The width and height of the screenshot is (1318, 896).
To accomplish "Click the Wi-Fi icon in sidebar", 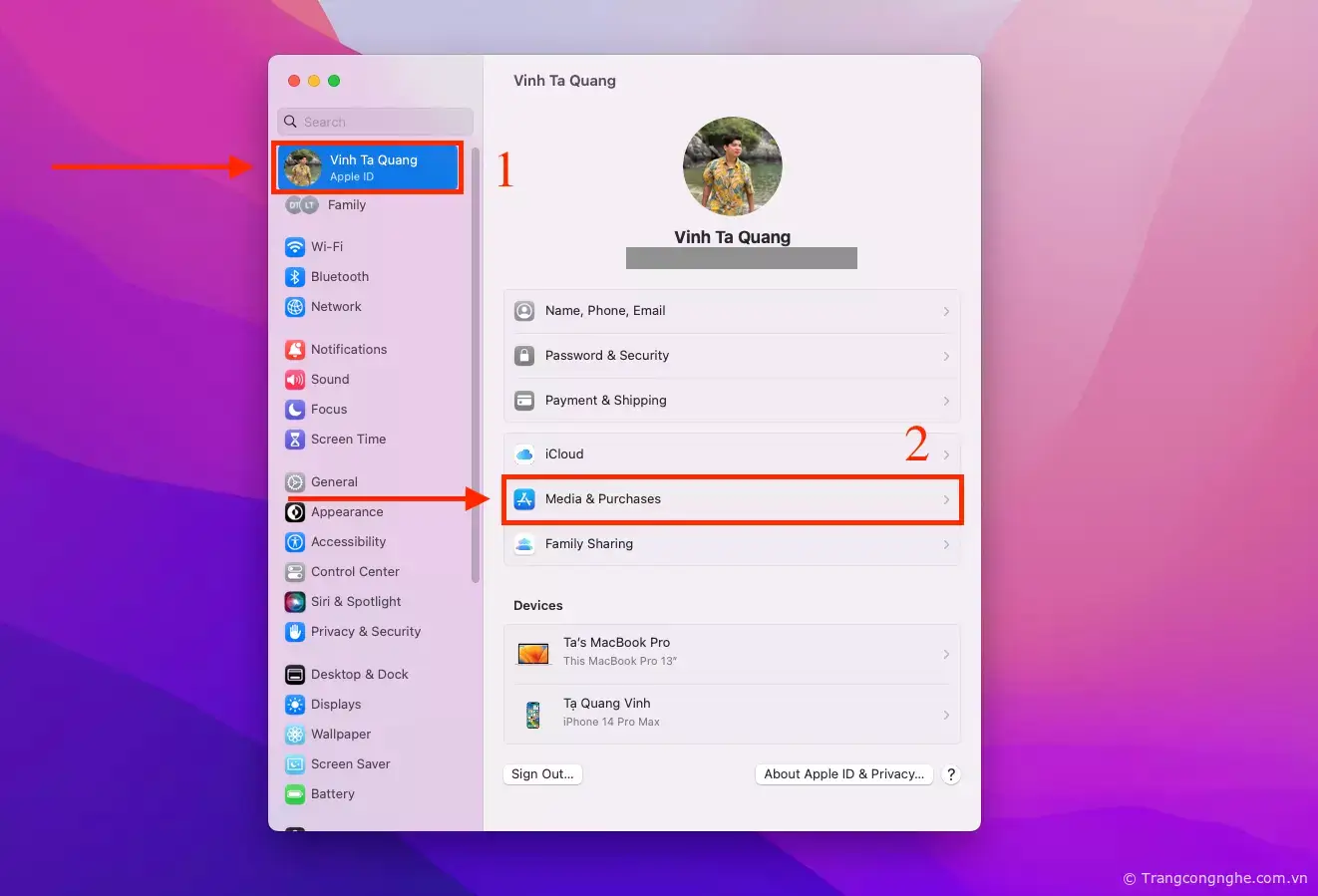I will click(x=295, y=247).
